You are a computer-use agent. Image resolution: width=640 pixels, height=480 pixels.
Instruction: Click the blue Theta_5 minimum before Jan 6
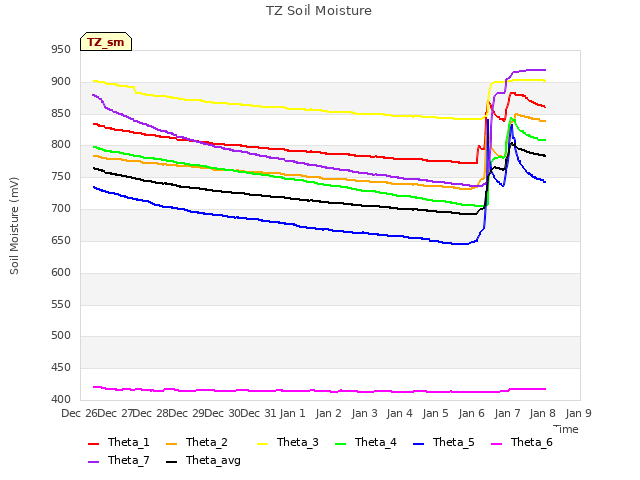pos(459,244)
